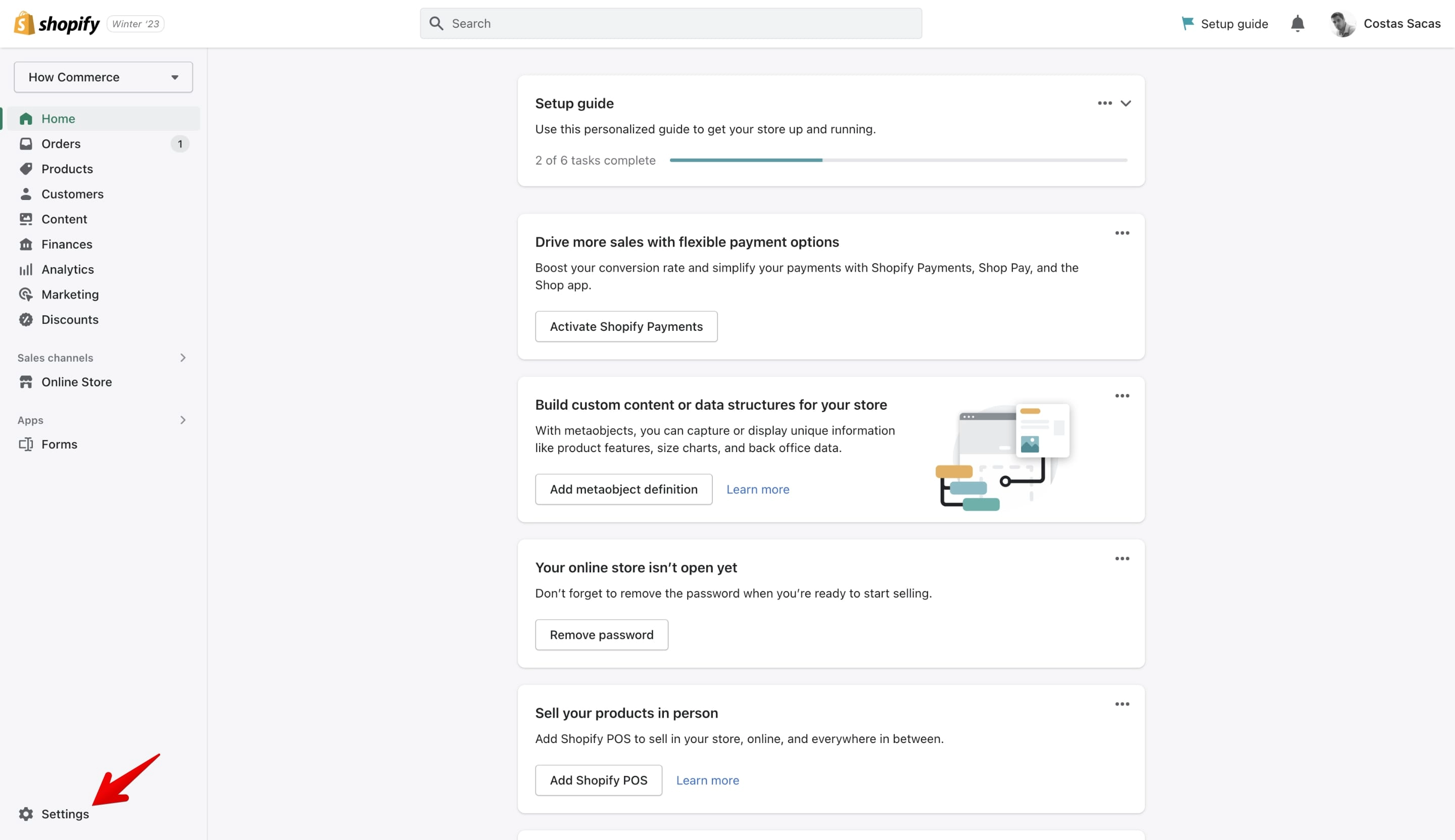Click Sales channels heading
Screen dimensions: 1455x840
(56, 358)
